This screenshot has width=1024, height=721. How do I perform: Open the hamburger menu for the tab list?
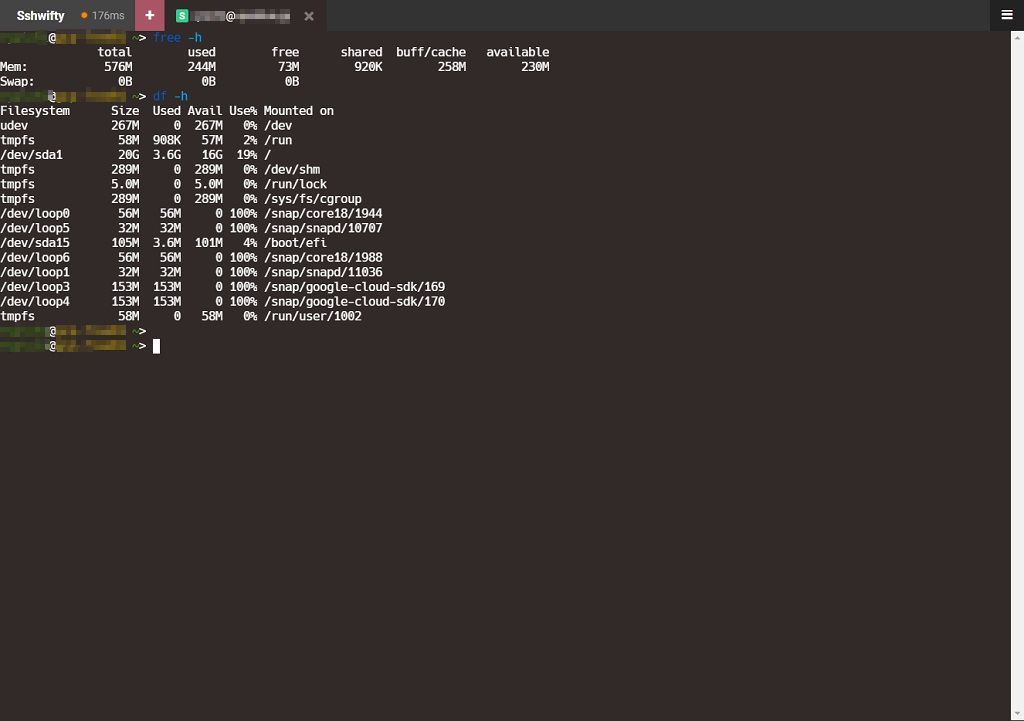1006,15
